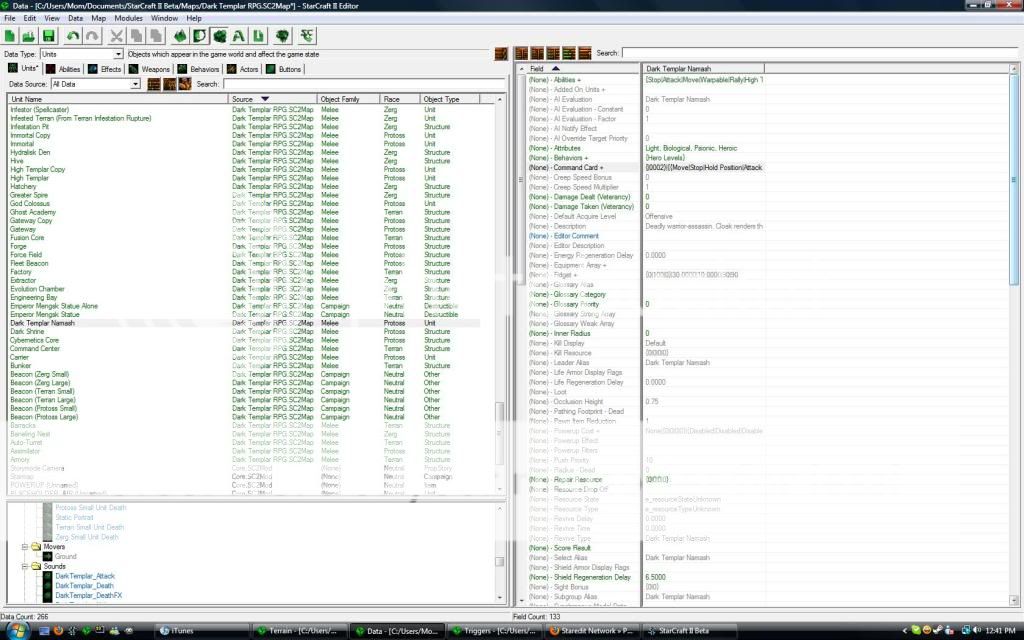1024x640 pixels.
Task: Click the first field-view icon left of the right Search box
Action: 521,53
